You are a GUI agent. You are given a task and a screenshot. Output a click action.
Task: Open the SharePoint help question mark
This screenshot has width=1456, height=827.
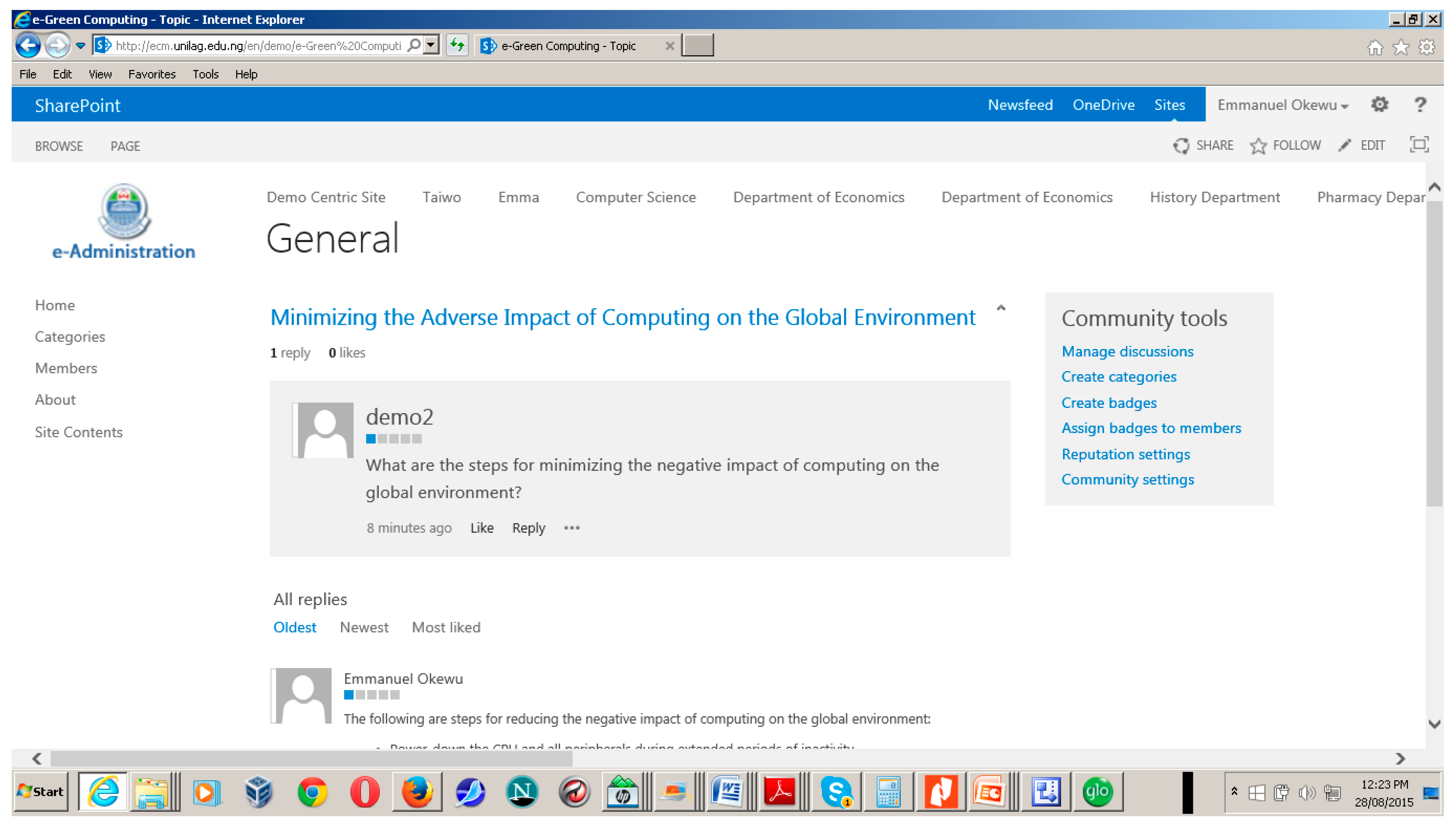(x=1419, y=104)
